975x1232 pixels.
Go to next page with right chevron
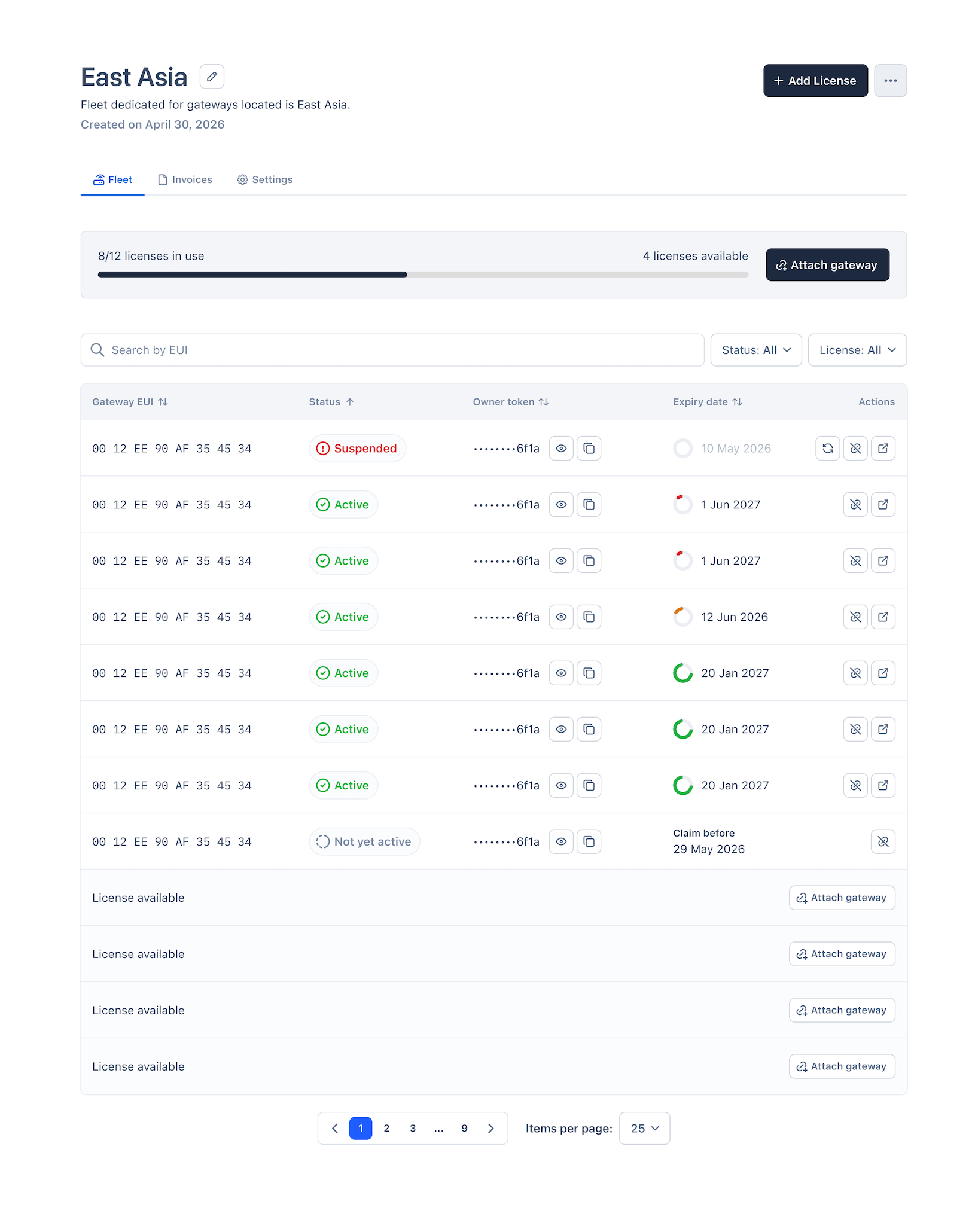pos(490,1129)
